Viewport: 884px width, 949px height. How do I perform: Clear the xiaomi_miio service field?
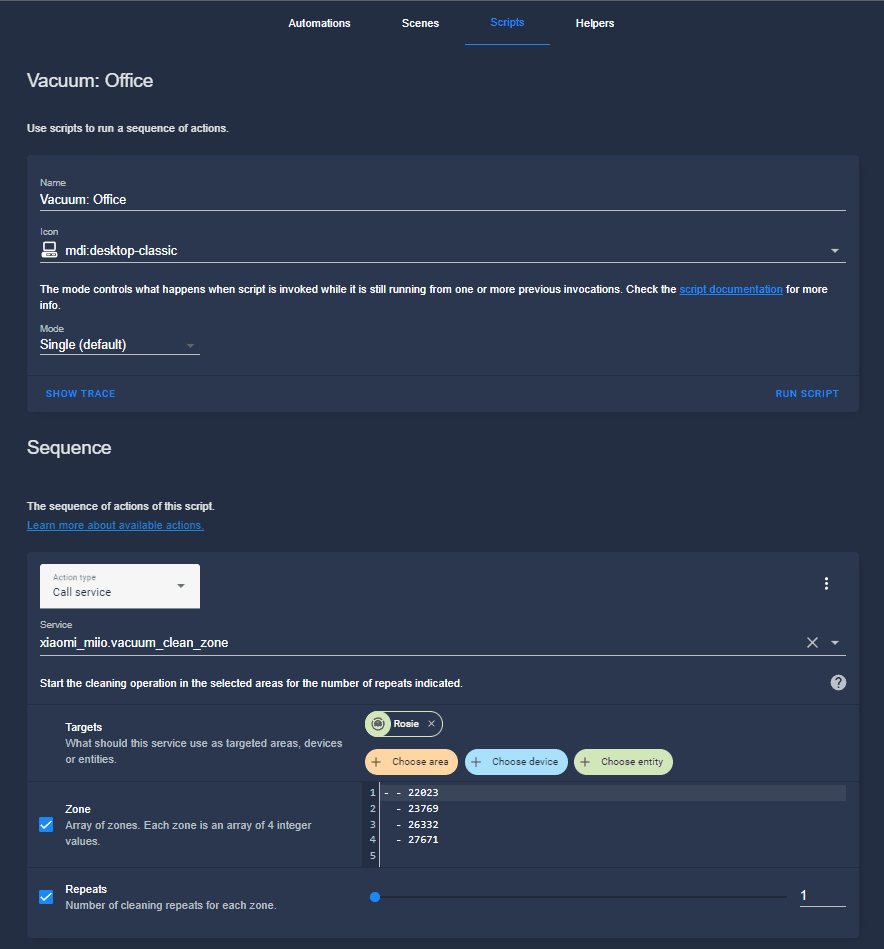pyautogui.click(x=812, y=643)
